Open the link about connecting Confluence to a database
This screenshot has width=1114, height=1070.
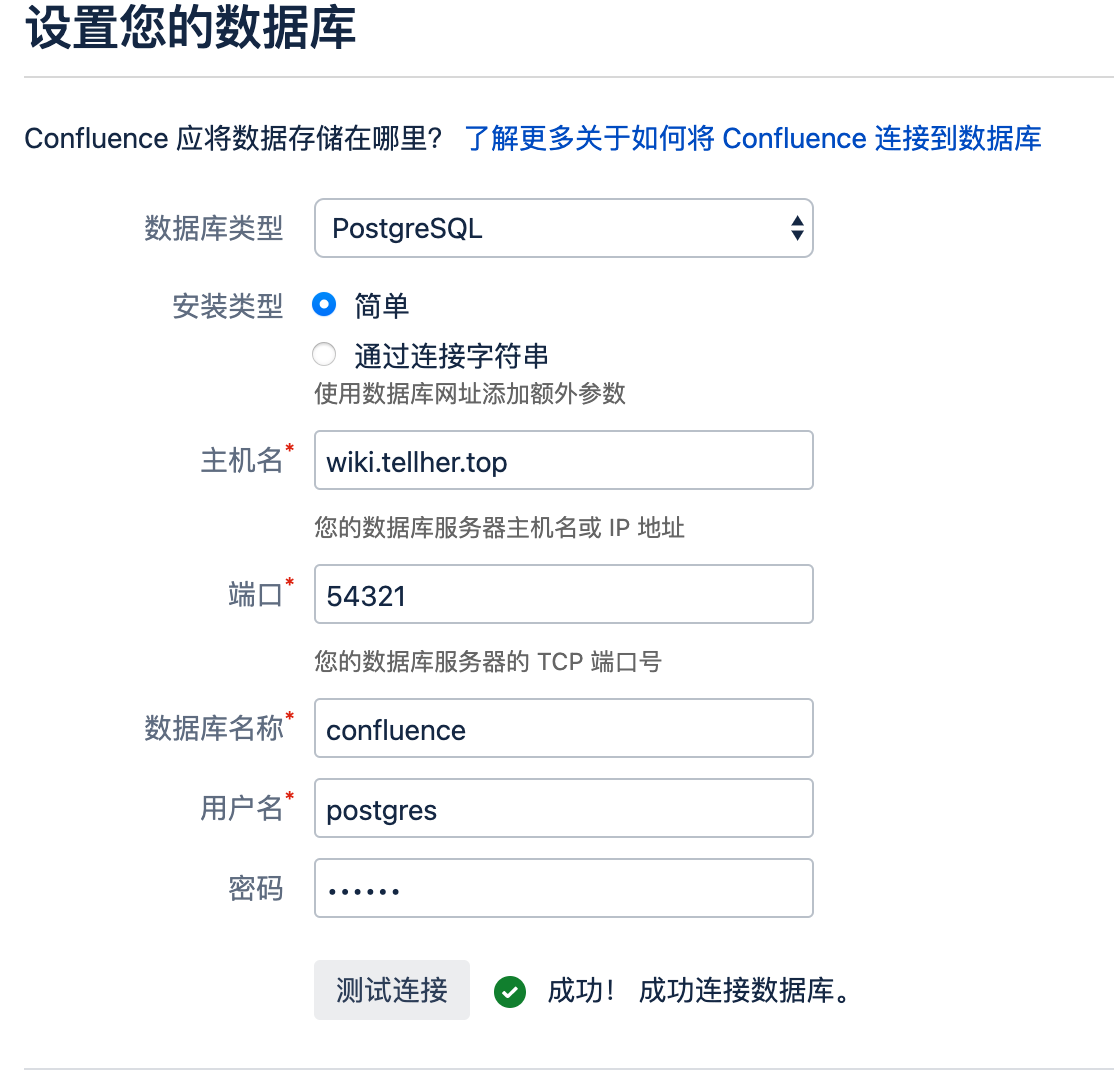[x=753, y=139]
